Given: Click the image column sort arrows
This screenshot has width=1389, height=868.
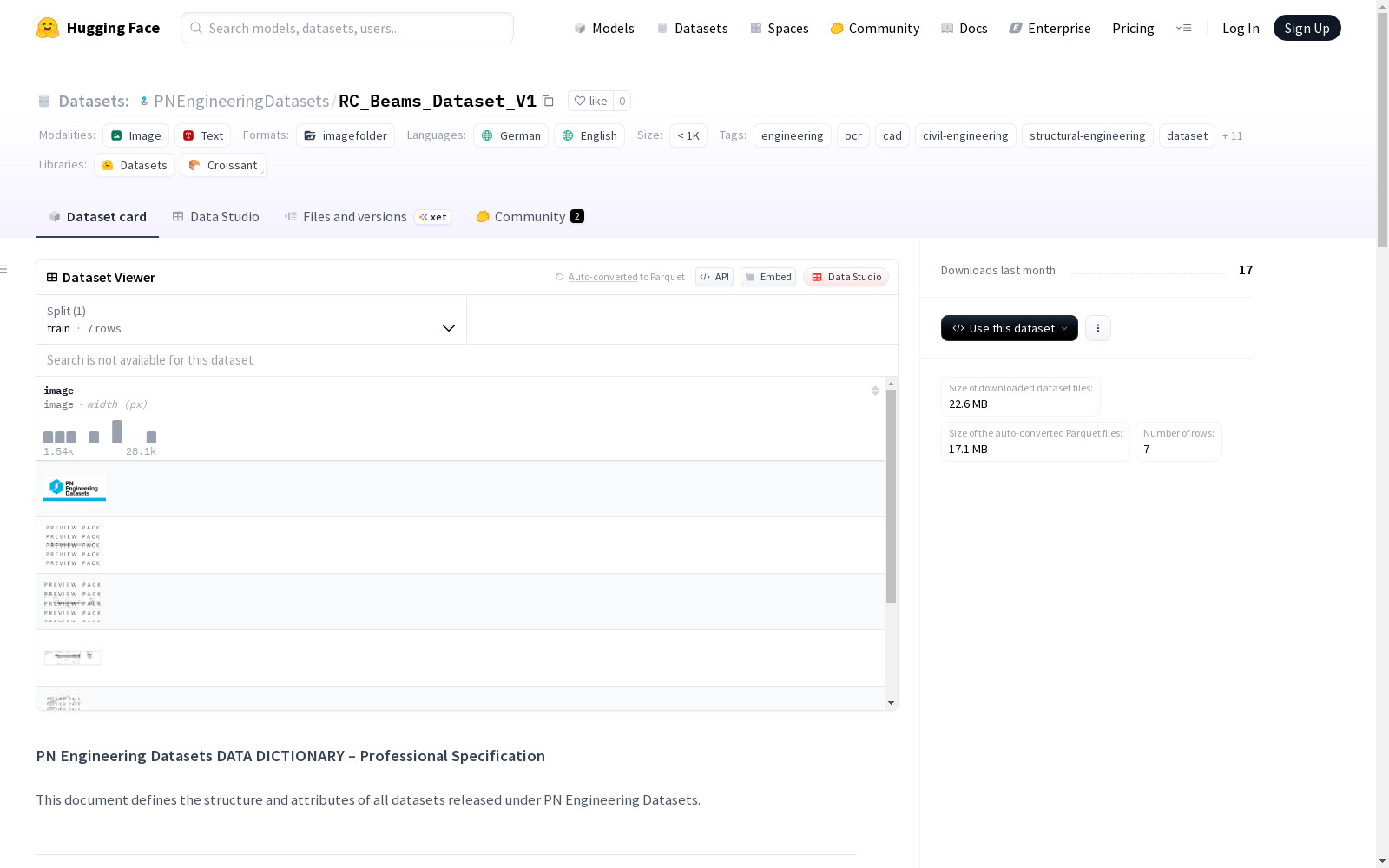Looking at the screenshot, I should point(875,391).
